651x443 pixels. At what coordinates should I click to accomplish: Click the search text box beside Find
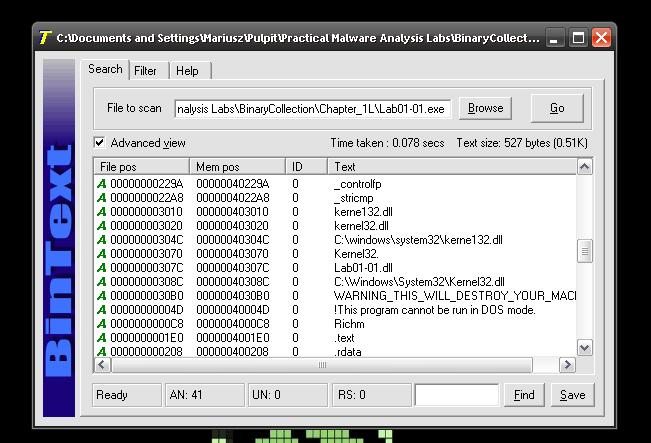(457, 394)
